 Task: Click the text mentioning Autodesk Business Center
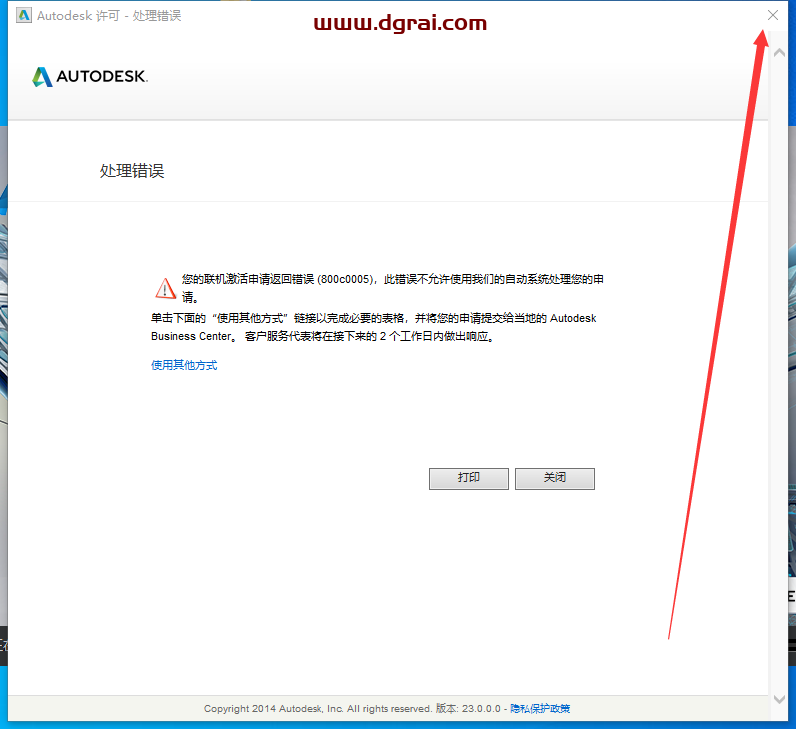point(374,327)
